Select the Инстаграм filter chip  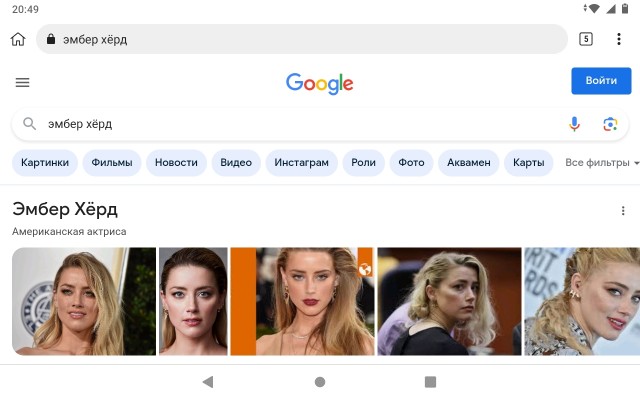pos(302,162)
